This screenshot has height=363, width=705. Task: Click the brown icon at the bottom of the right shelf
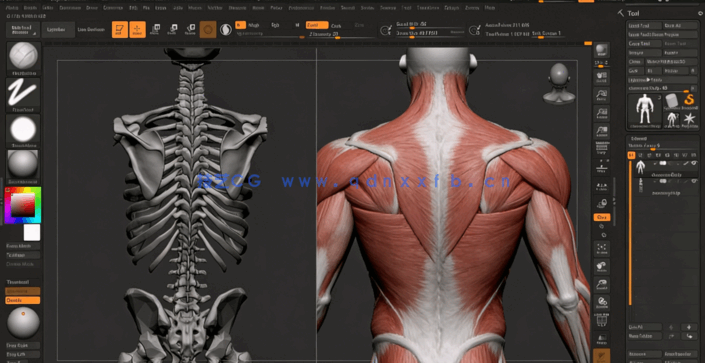click(x=602, y=355)
